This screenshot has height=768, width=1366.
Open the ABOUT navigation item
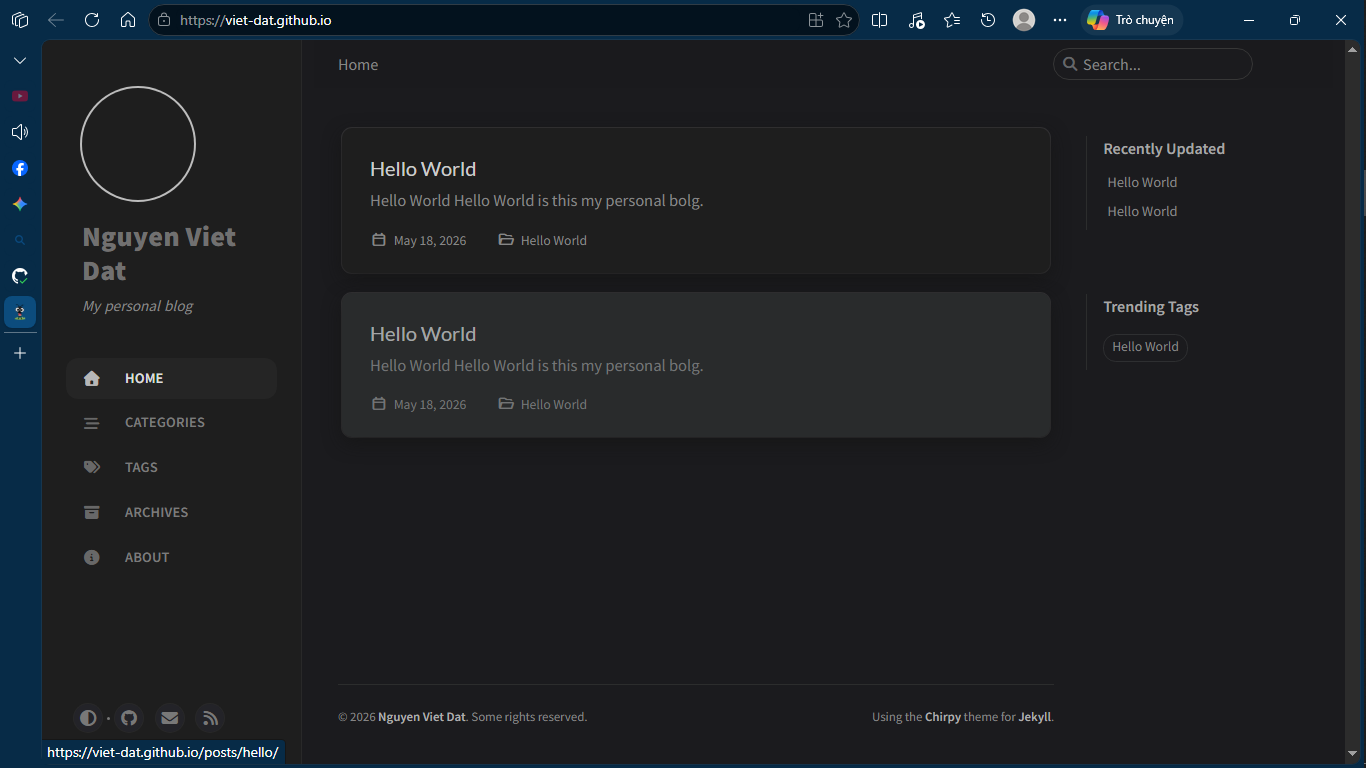tap(171, 557)
